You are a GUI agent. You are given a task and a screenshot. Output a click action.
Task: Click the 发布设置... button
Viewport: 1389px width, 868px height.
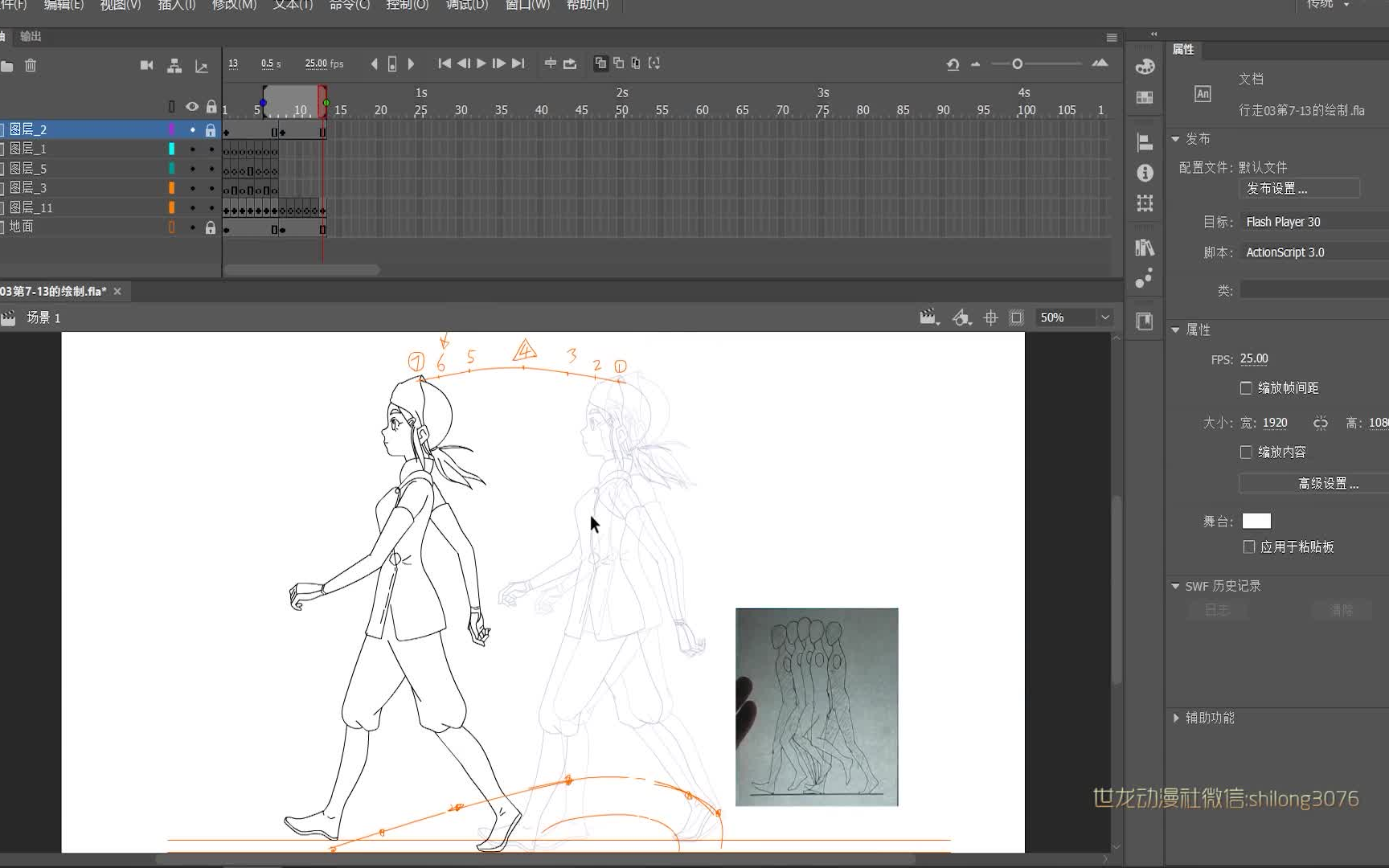(1300, 189)
